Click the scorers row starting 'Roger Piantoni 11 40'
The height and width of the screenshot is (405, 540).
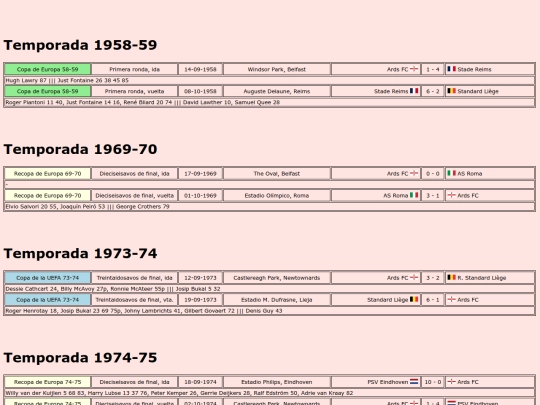coord(269,102)
